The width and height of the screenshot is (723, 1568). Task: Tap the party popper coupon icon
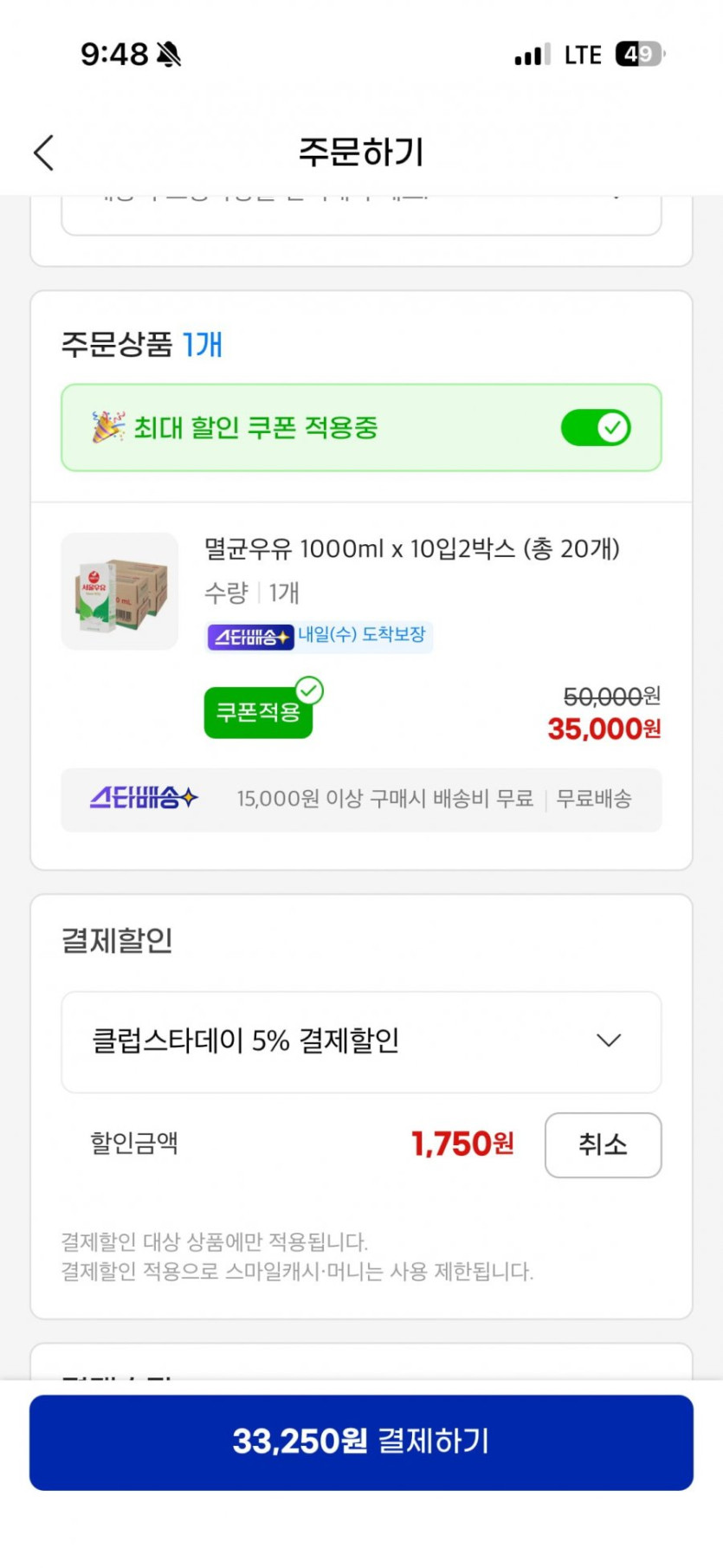(x=108, y=427)
